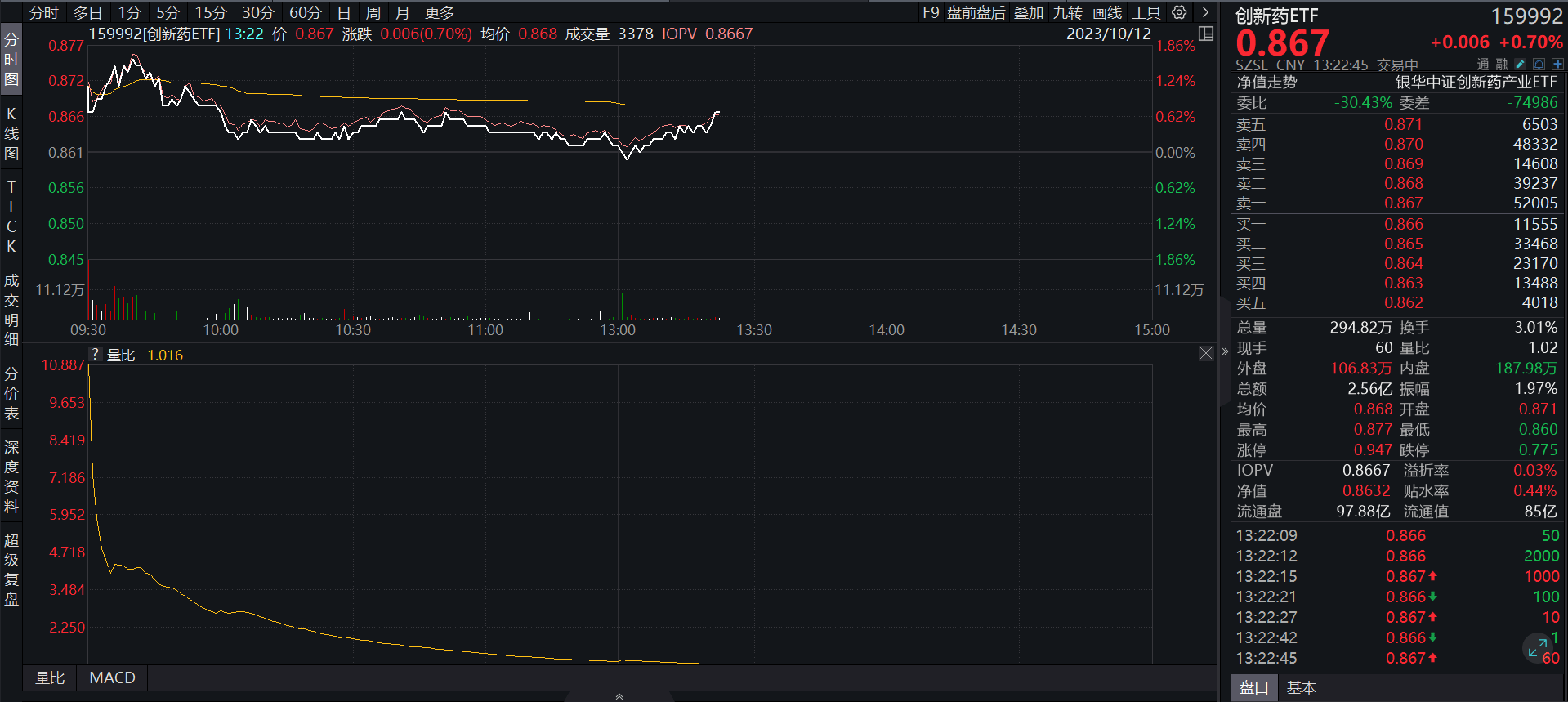The width and height of the screenshot is (1568, 702).
Task: Select the 量比 indicator tab at bottom
Action: pyautogui.click(x=50, y=677)
